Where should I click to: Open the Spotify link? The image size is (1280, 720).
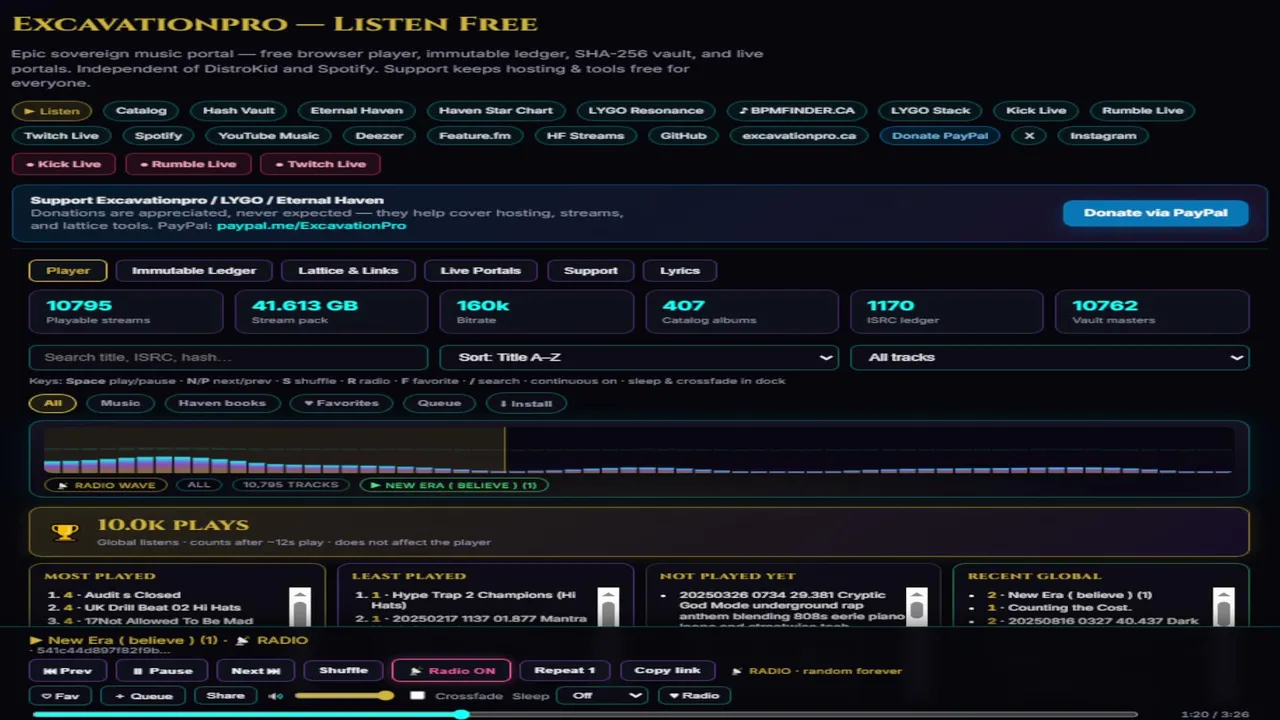click(159, 136)
